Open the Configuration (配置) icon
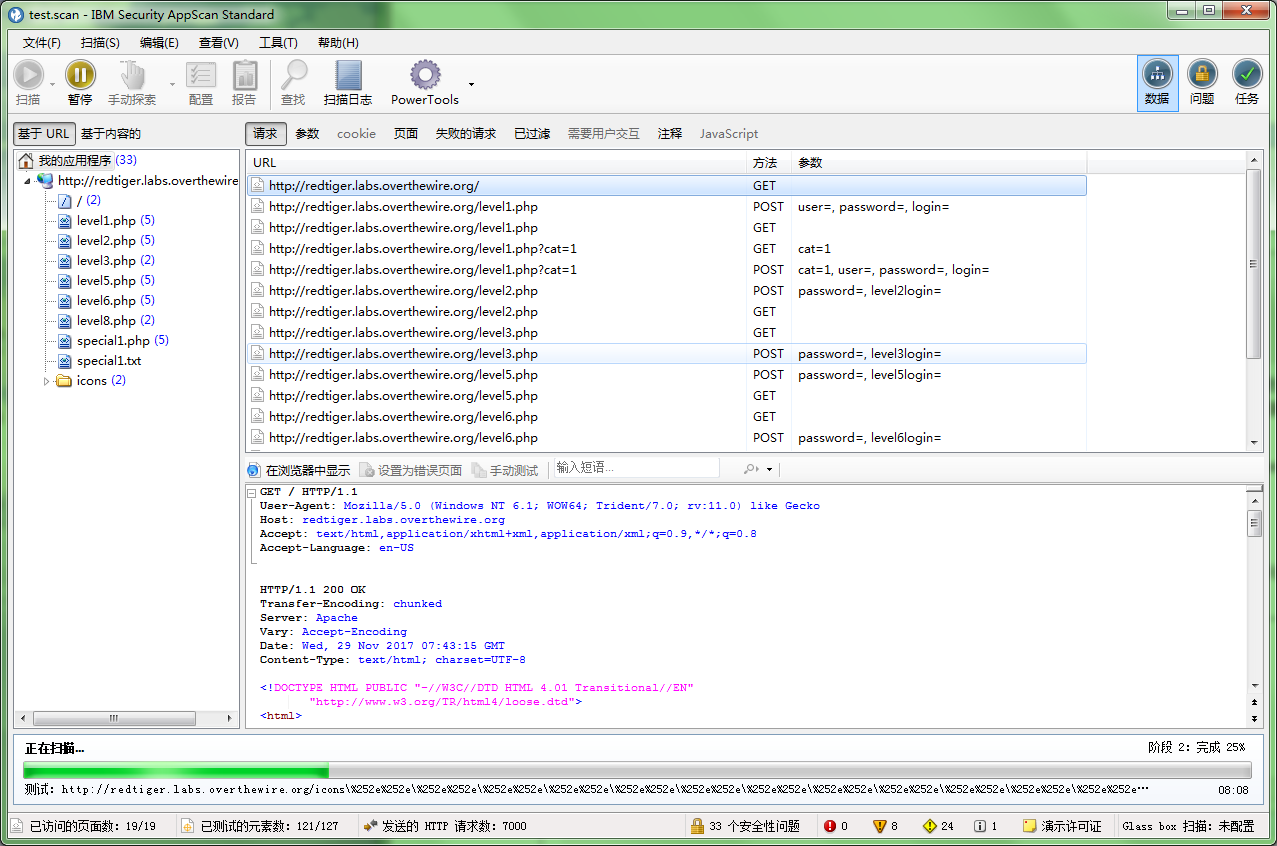This screenshot has width=1277, height=846. [201, 75]
